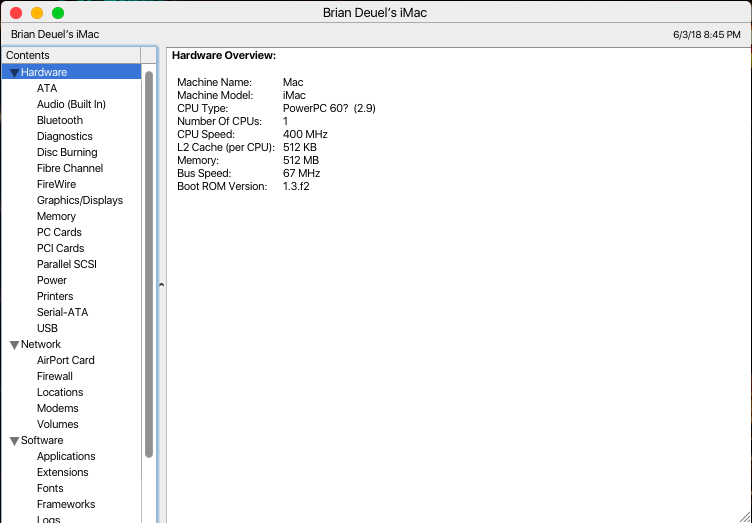
Task: Select Firewall under Network
Action: pos(55,376)
